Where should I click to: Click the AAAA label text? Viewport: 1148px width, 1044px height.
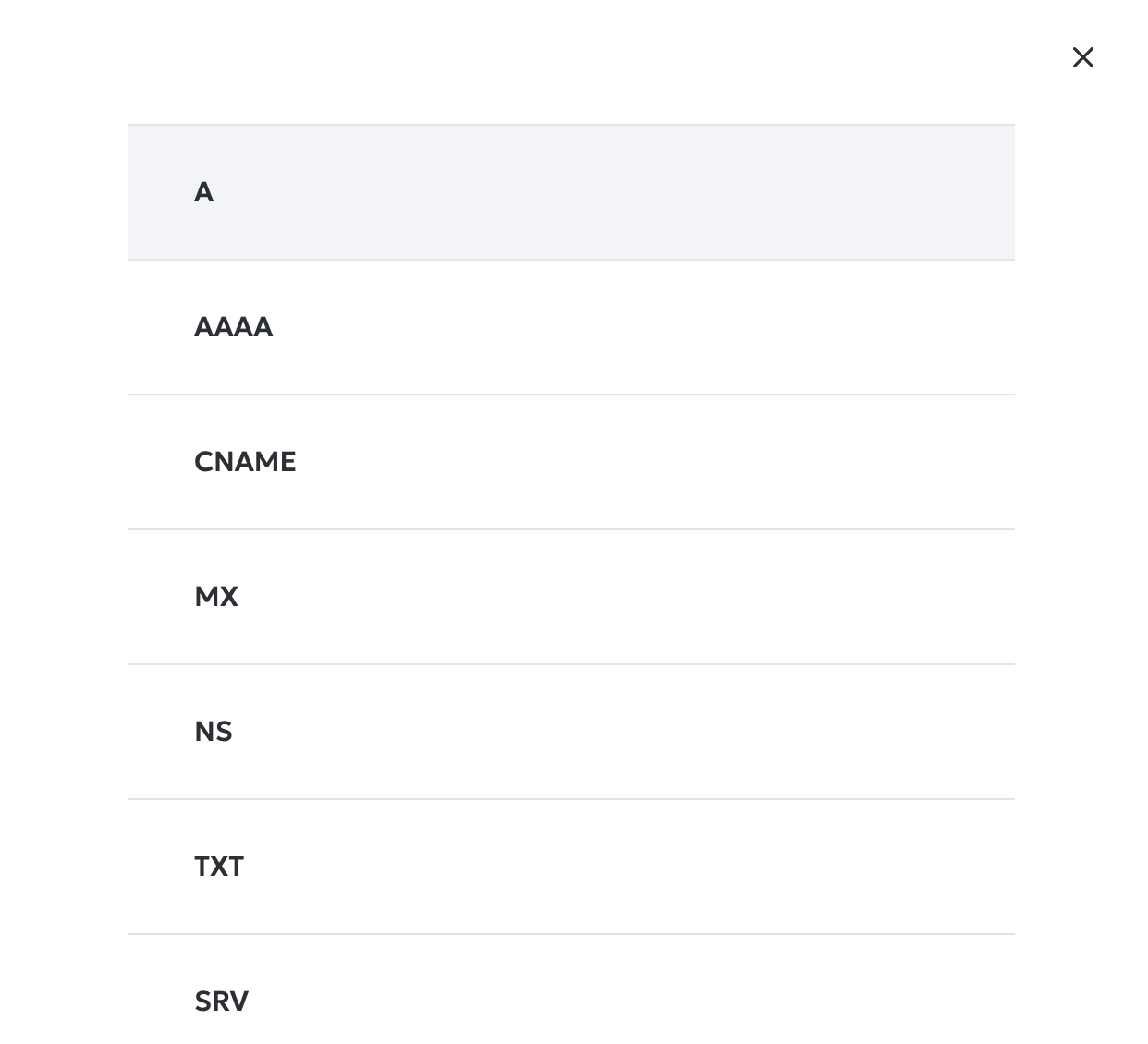(x=233, y=327)
